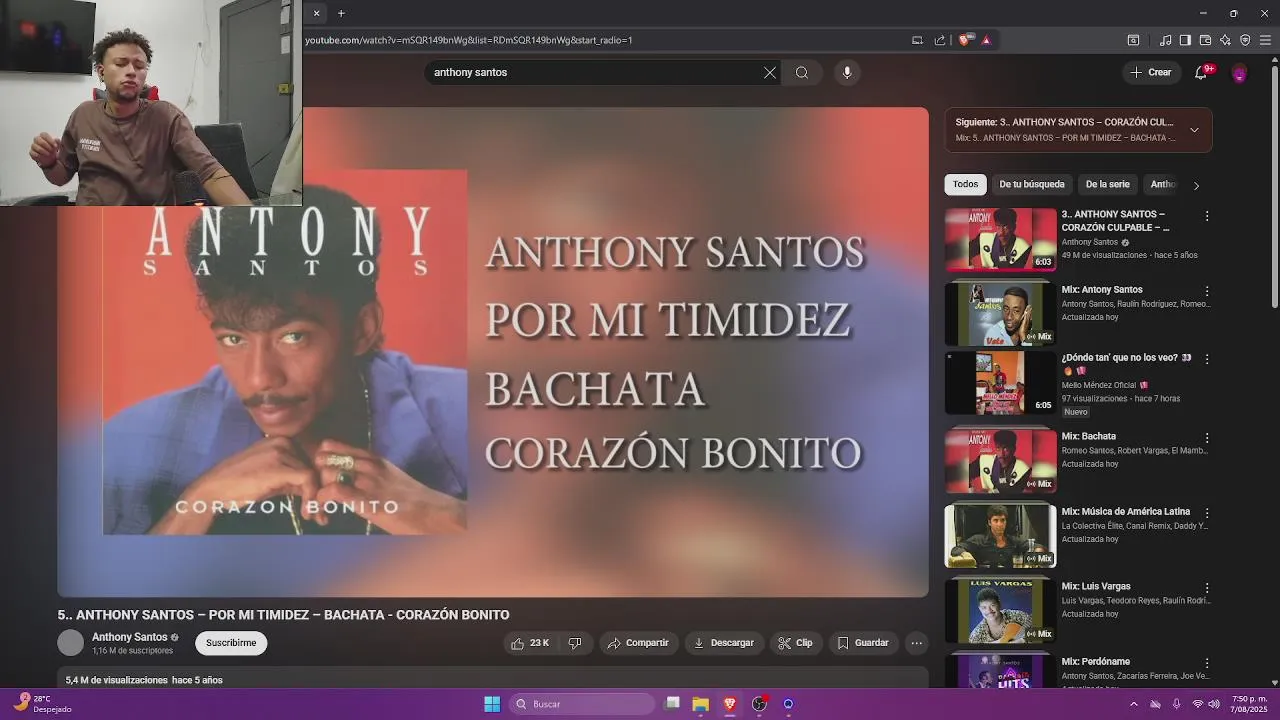Open a new browser tab with plus
This screenshot has height=720, width=1280.
tap(341, 13)
